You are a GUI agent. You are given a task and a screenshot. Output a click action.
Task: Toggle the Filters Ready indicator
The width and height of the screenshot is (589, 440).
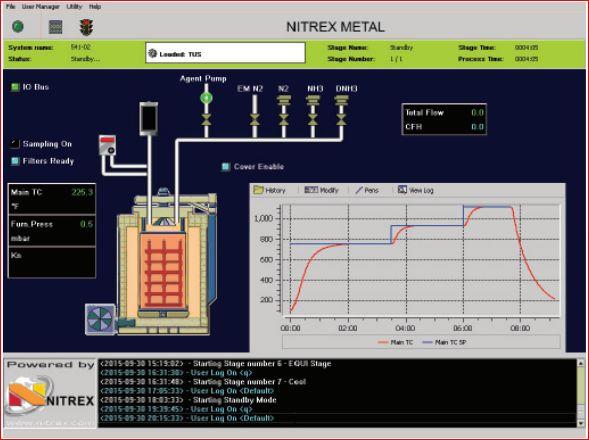(x=15, y=161)
